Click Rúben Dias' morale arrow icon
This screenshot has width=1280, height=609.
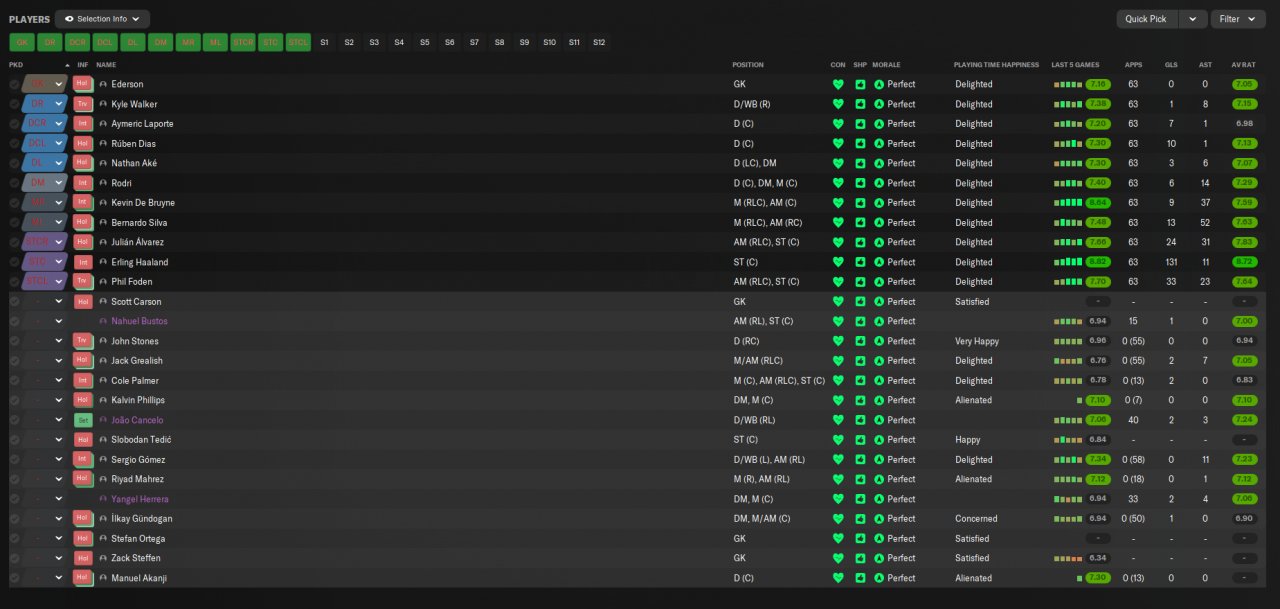(x=879, y=144)
